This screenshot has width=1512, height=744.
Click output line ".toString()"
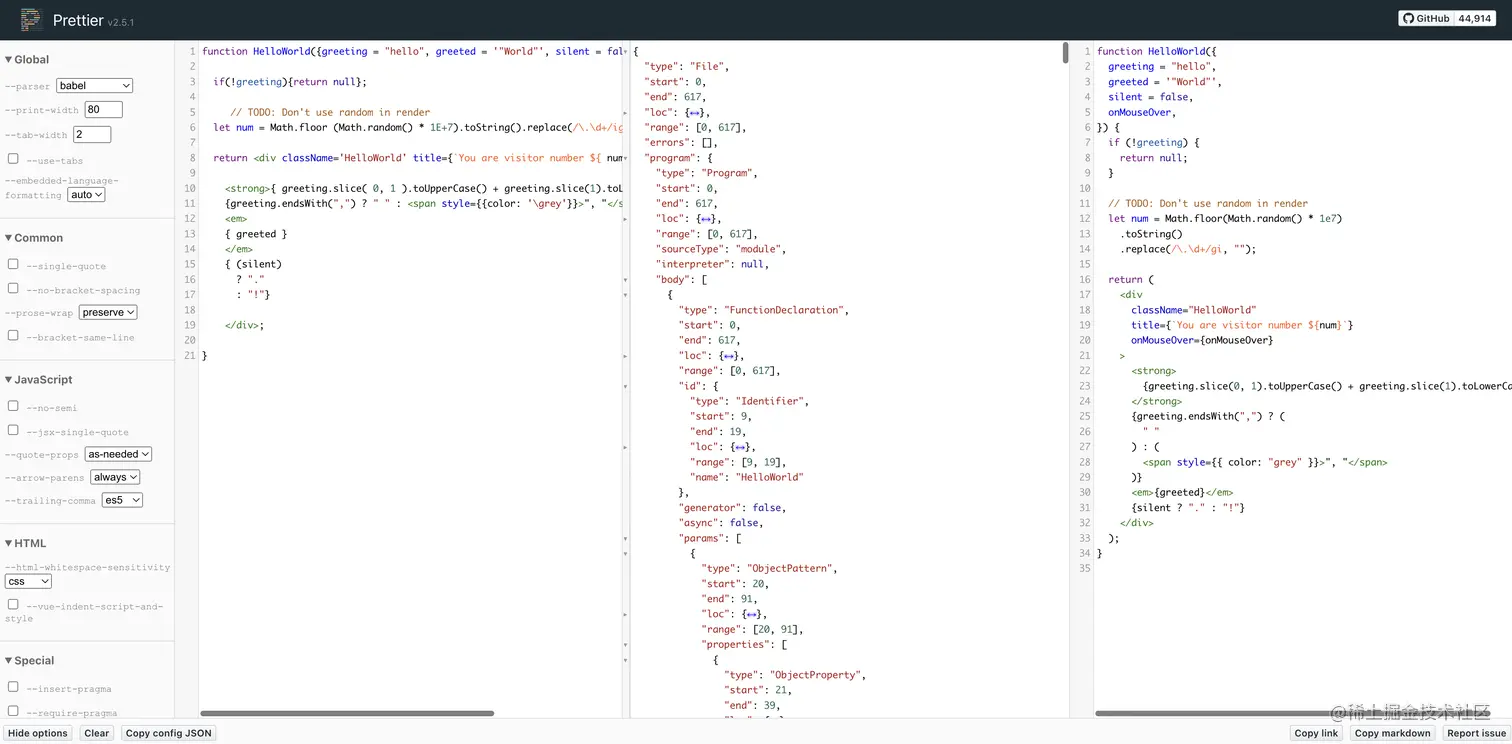tap(1151, 234)
